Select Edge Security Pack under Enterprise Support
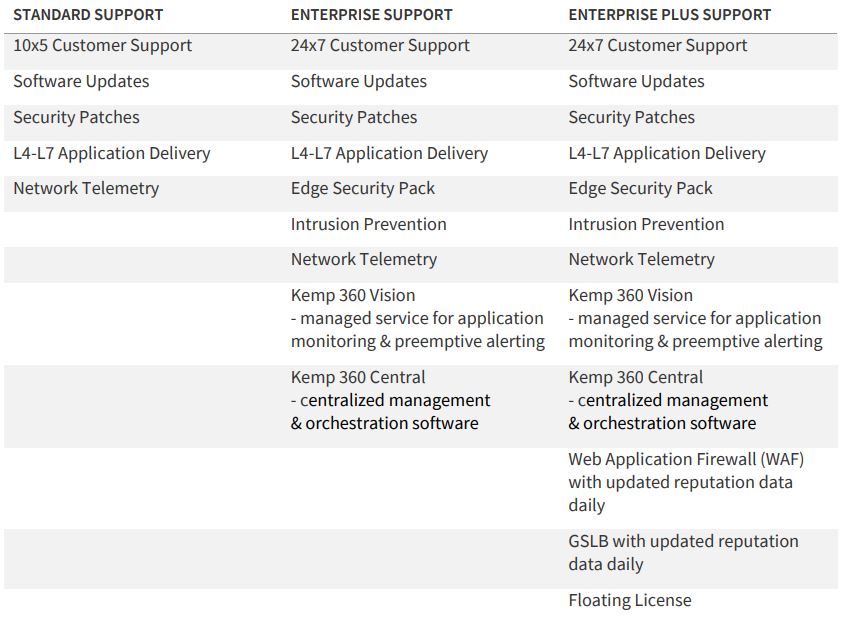This screenshot has height=630, width=848. tap(363, 189)
